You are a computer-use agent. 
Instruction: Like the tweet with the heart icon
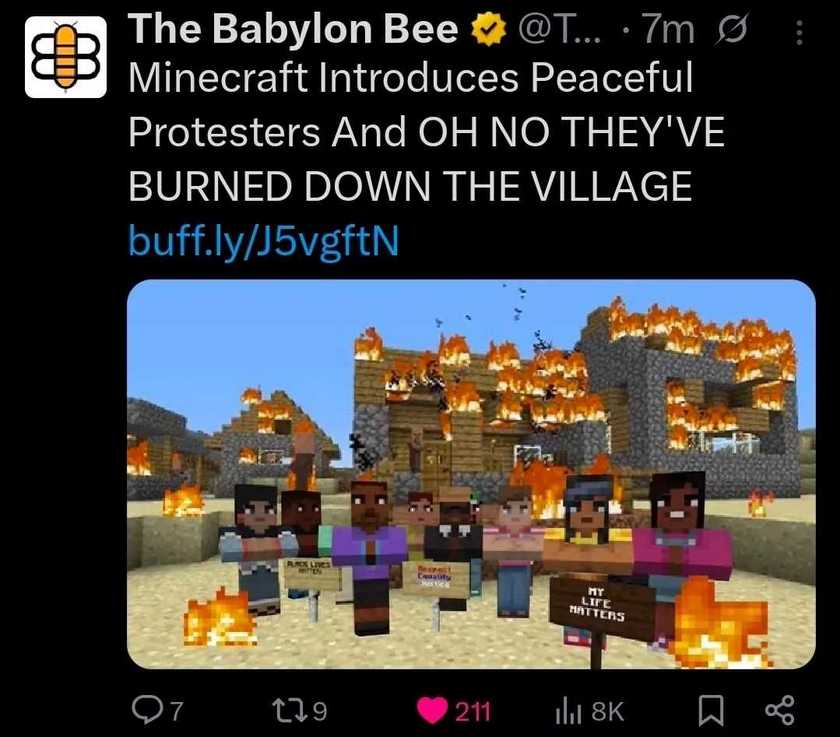[432, 711]
